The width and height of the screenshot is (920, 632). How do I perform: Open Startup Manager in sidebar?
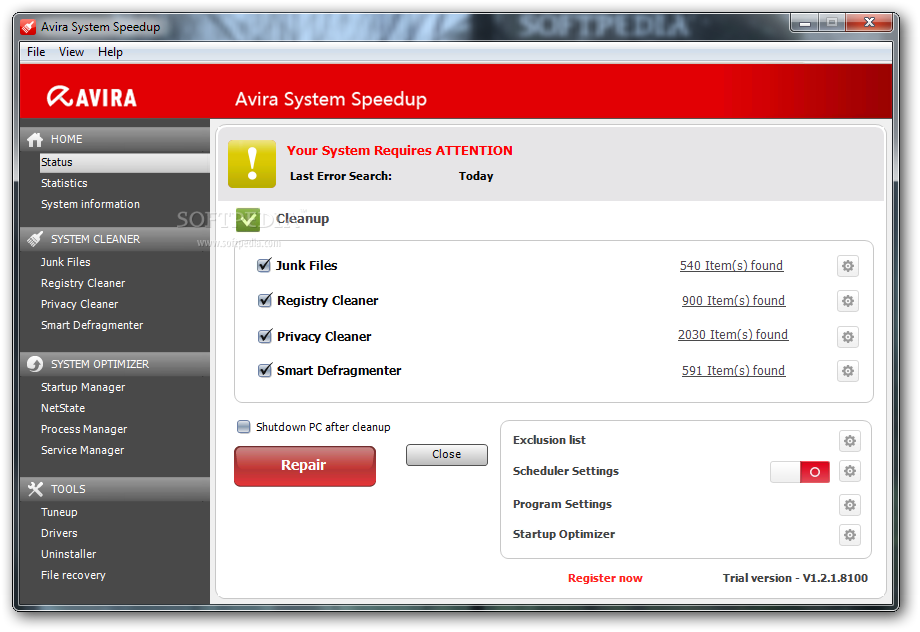pyautogui.click(x=83, y=387)
